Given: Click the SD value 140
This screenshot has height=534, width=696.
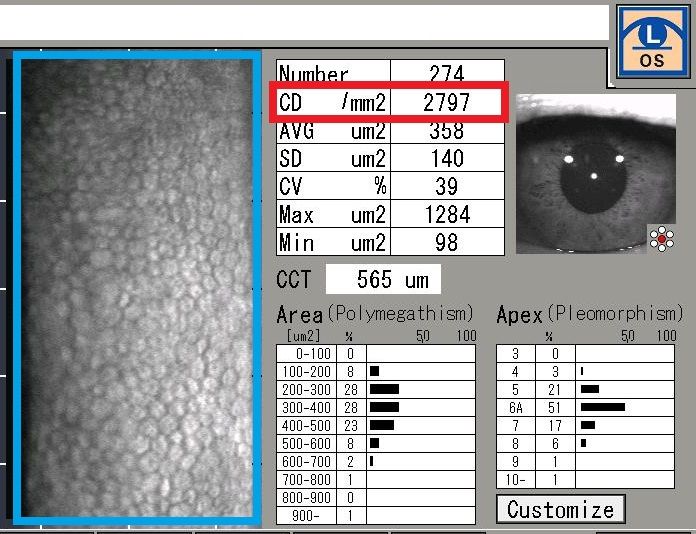Looking at the screenshot, I should 447,158.
